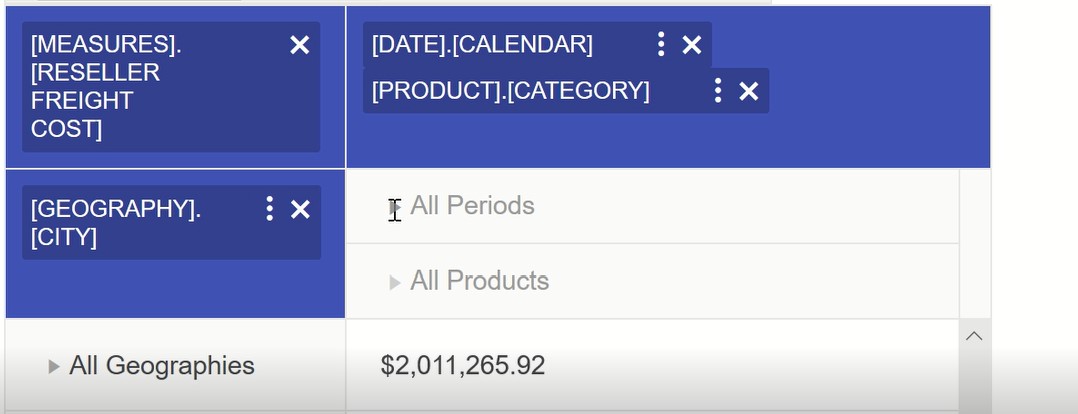This screenshot has width=1078, height=414.
Task: Expand the All Periods member arrow
Action: tap(395, 207)
